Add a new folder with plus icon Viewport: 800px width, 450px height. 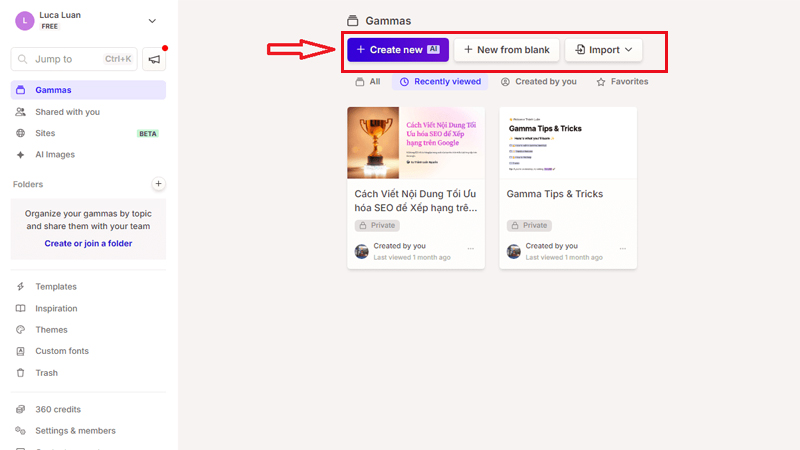(x=159, y=184)
